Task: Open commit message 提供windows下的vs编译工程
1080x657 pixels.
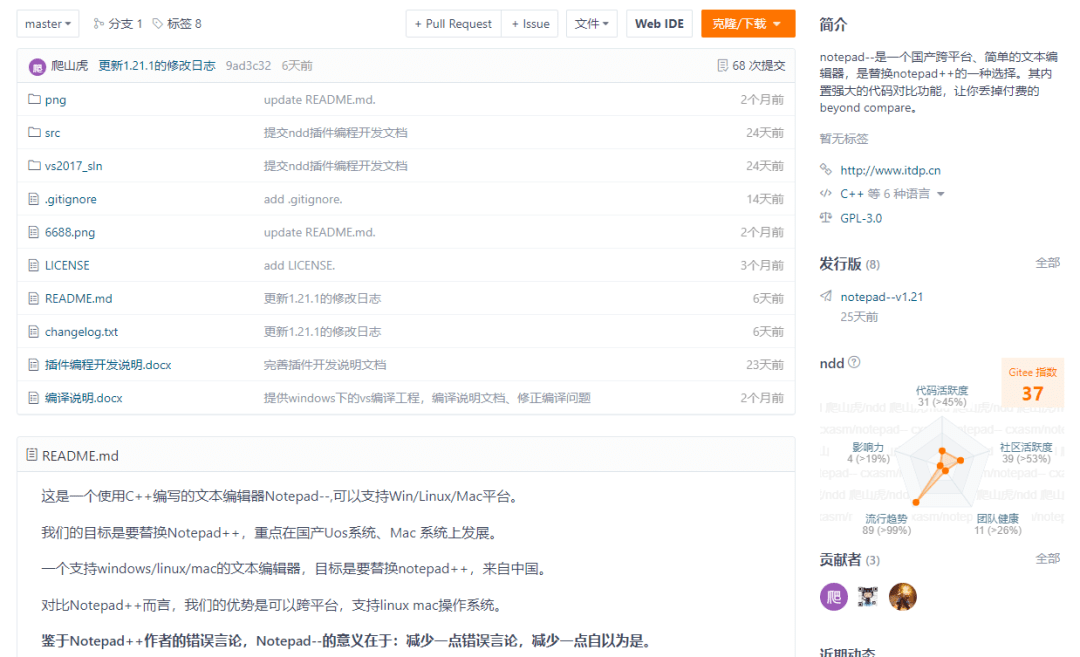Action: 427,398
